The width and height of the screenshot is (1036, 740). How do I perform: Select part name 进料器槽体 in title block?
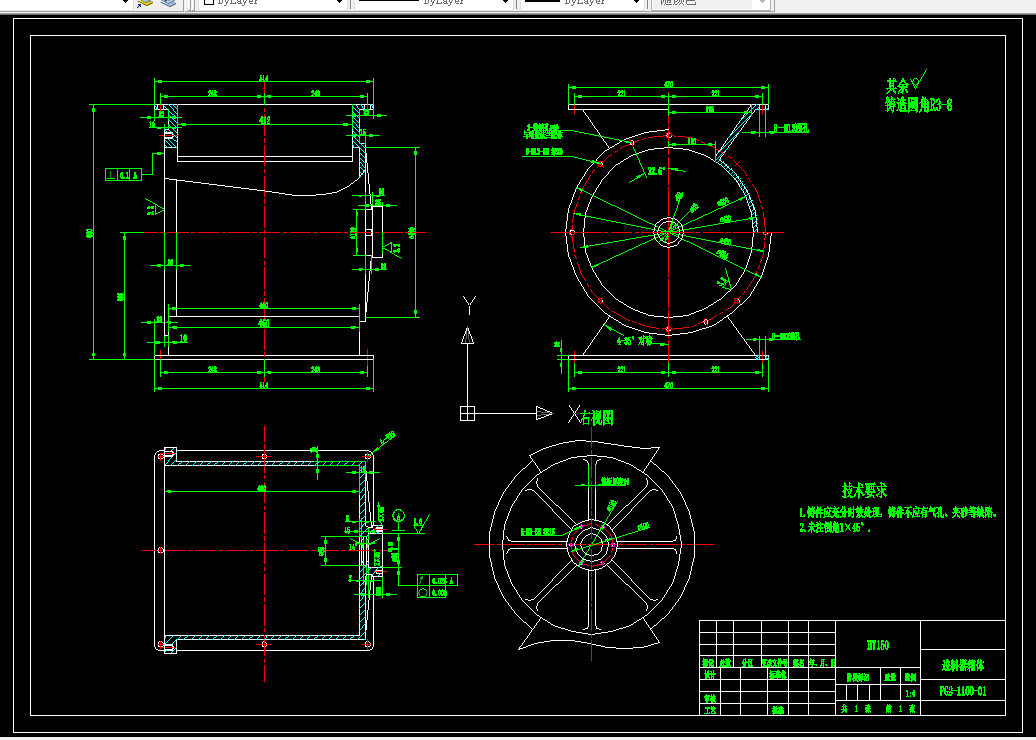[x=963, y=665]
